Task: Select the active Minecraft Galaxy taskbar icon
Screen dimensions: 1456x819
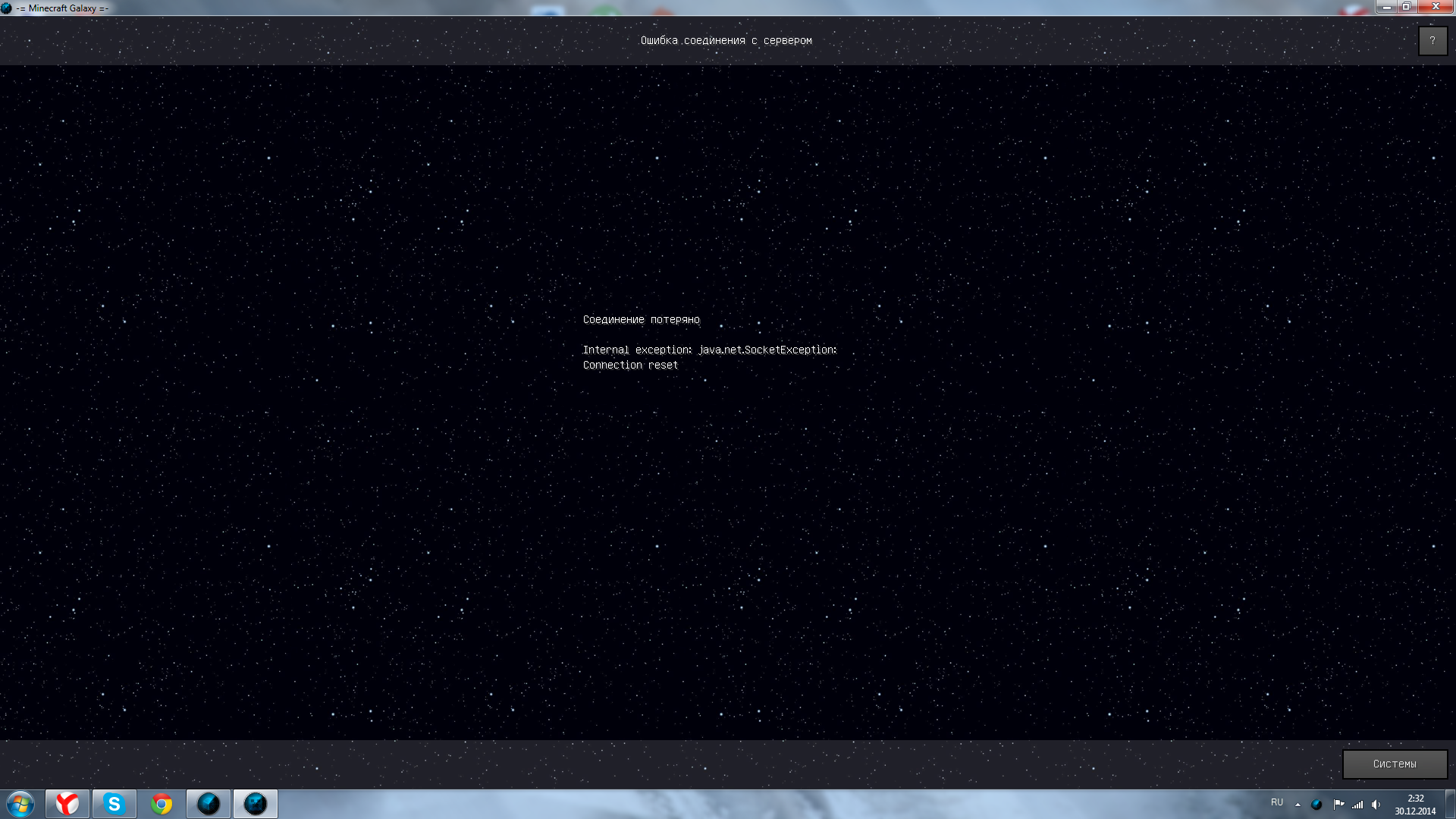Action: [x=256, y=804]
